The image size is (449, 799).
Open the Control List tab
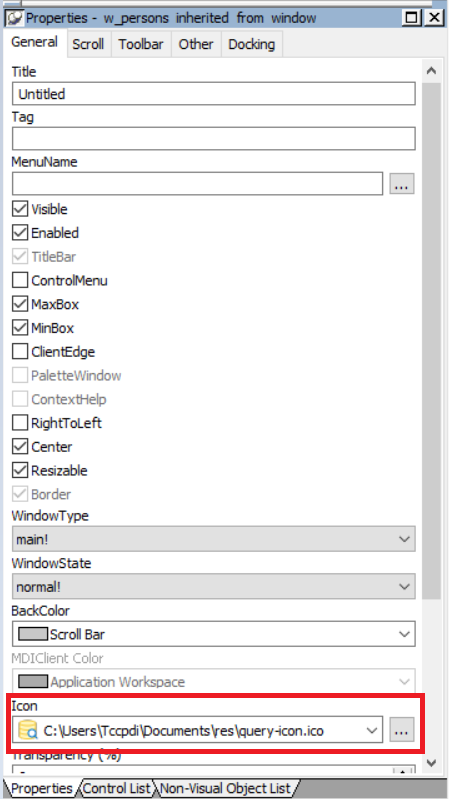pyautogui.click(x=117, y=788)
